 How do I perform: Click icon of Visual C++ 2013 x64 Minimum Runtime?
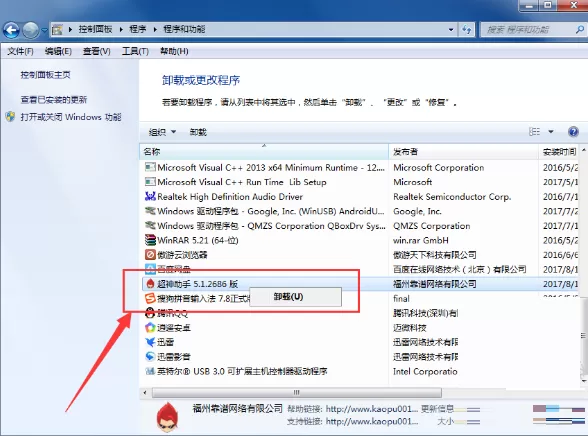click(x=150, y=167)
